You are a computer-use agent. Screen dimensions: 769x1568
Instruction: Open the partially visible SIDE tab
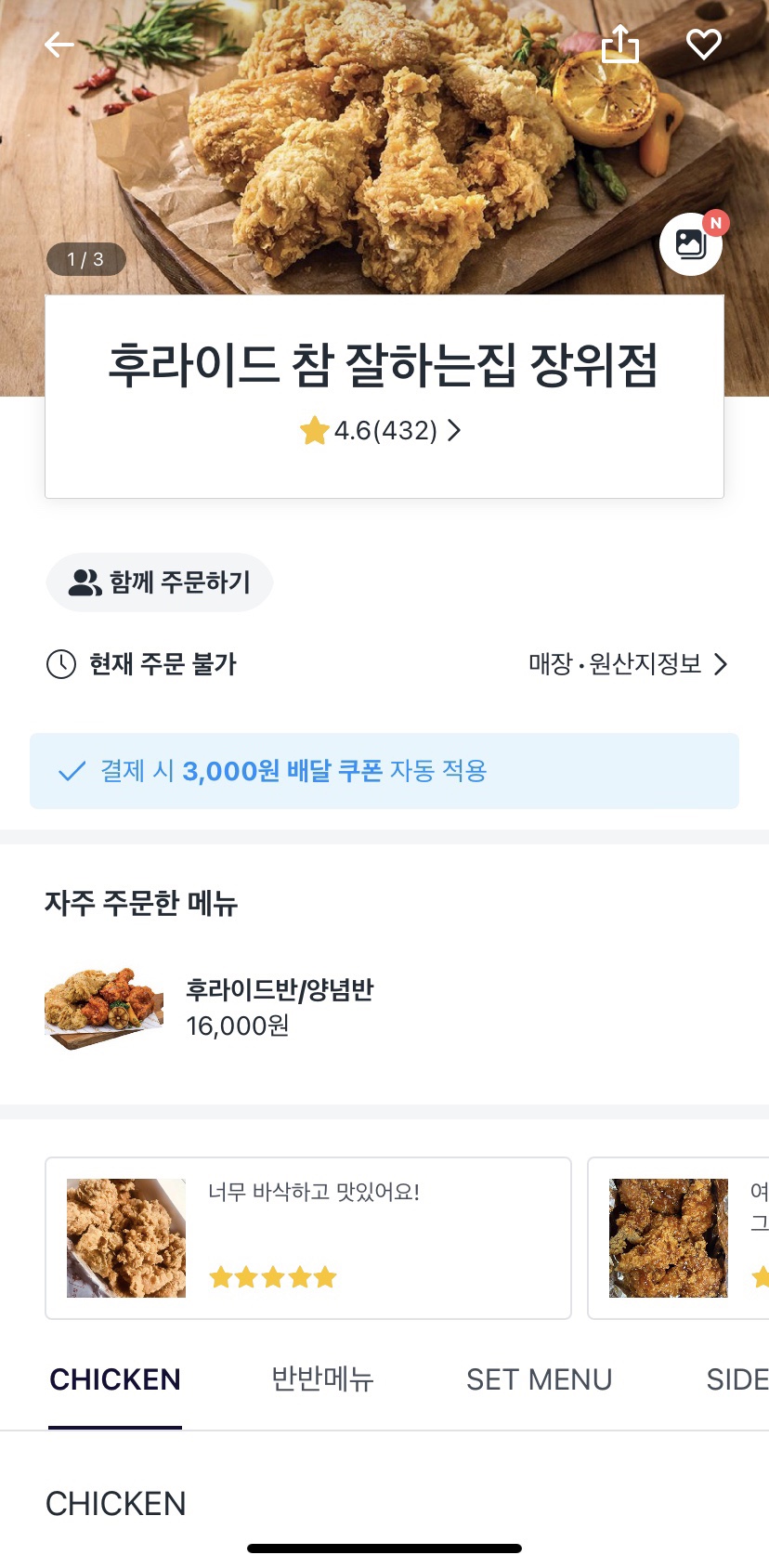click(x=736, y=1379)
